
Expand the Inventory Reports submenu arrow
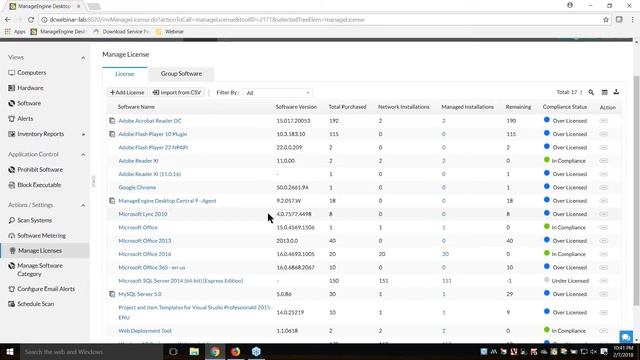coord(84,134)
